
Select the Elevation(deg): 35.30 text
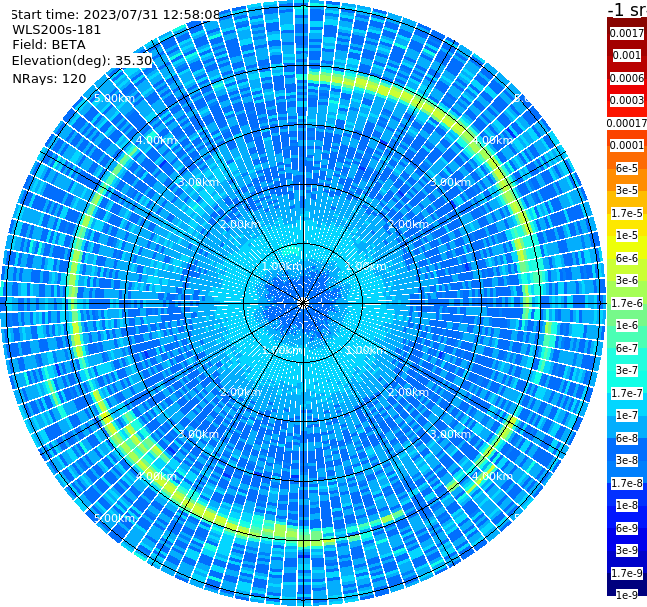click(82, 61)
